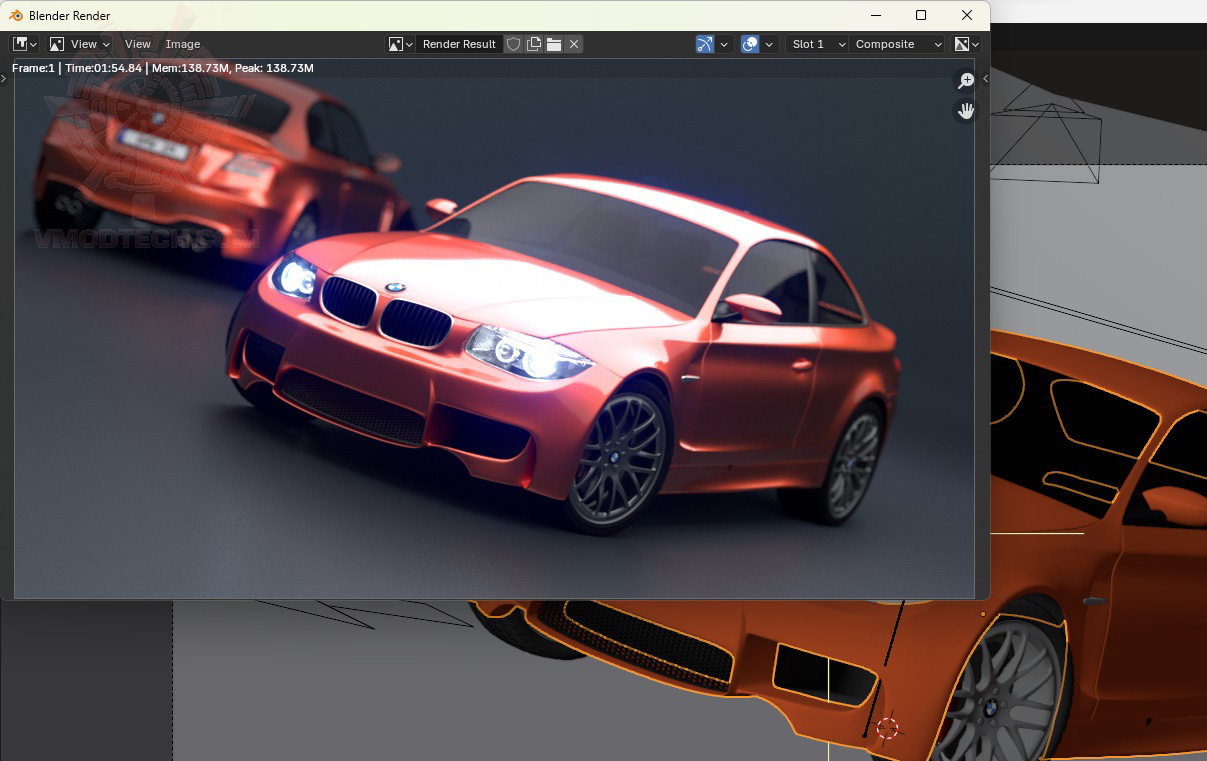
Task: Open the display channels dropdown
Action: point(966,44)
